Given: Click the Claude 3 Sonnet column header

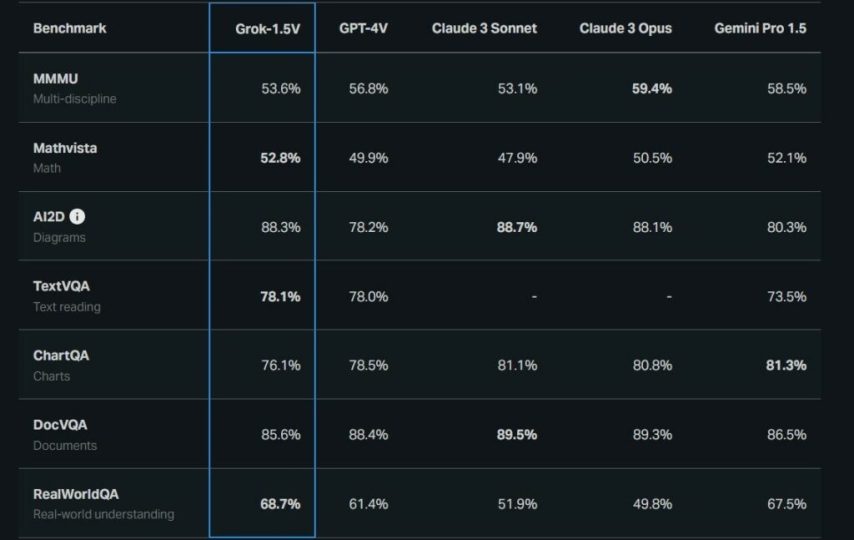Looking at the screenshot, I should point(484,28).
